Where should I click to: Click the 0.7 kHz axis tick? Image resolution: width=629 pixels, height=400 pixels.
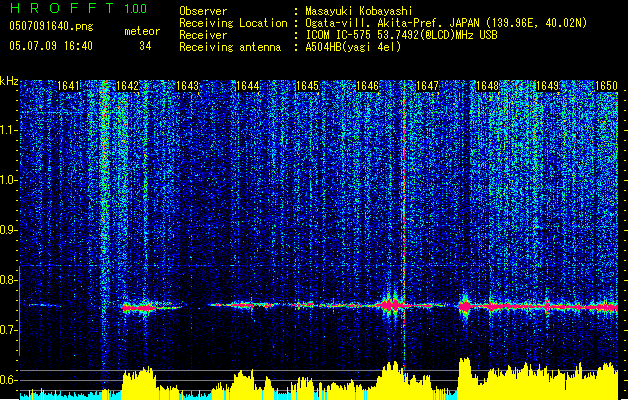pyautogui.click(x=9, y=330)
